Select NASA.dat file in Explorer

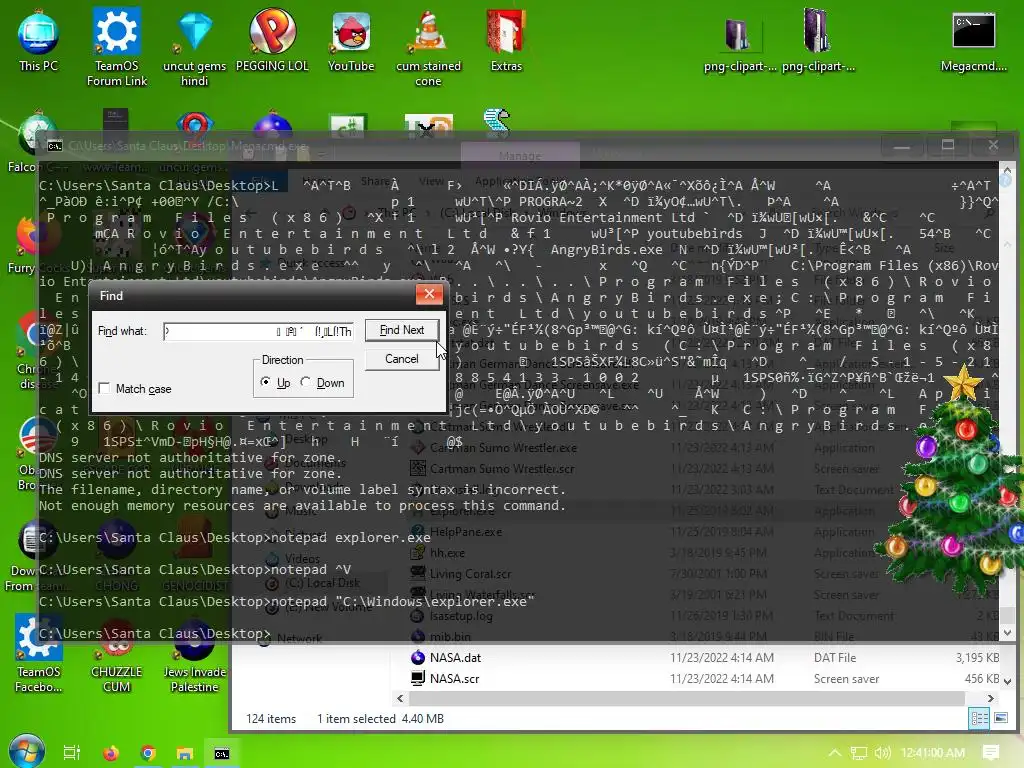pyautogui.click(x=455, y=658)
